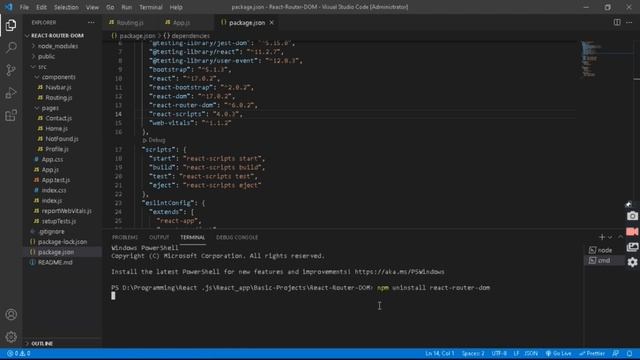The image size is (640, 360).
Task: Open terminal launch profile dropdown arrow
Action: 610,237
